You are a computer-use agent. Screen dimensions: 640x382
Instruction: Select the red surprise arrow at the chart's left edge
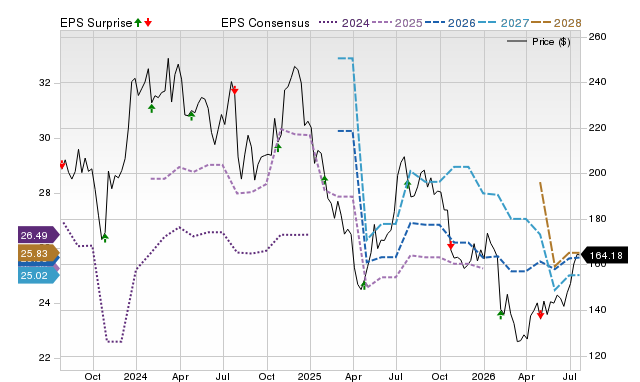[x=62, y=165]
